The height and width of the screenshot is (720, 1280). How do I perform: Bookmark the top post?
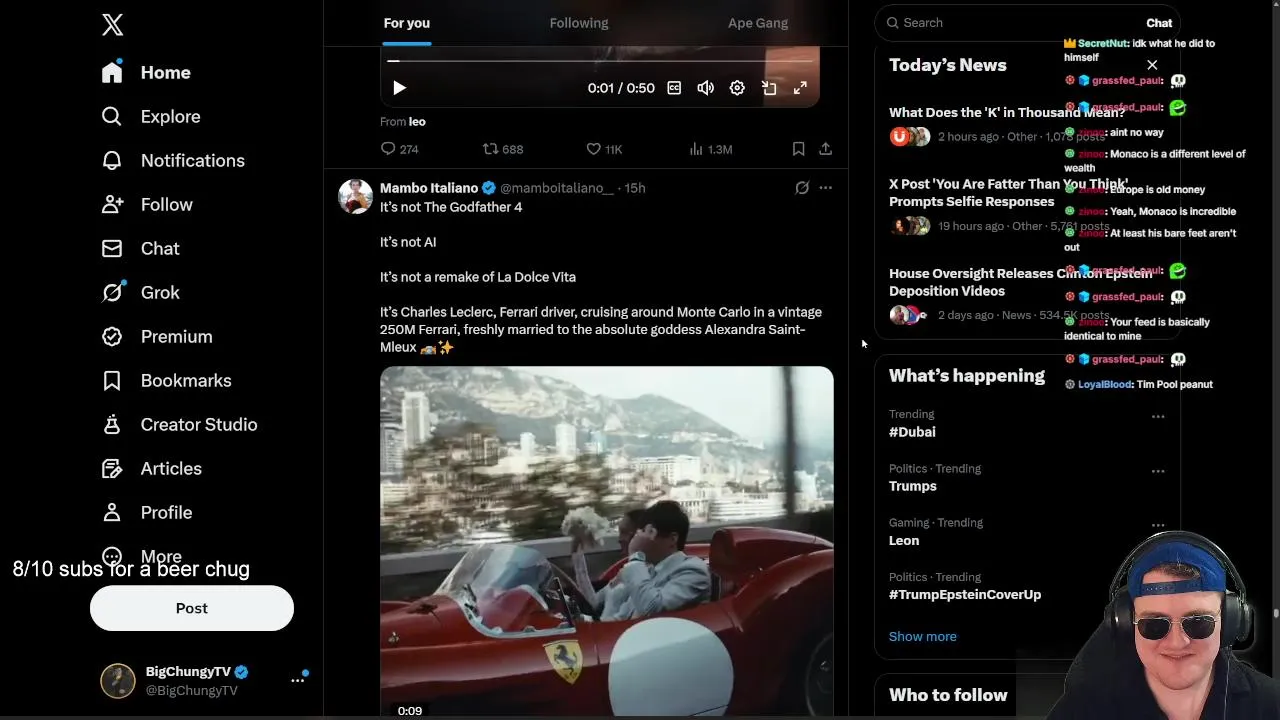tap(798, 149)
